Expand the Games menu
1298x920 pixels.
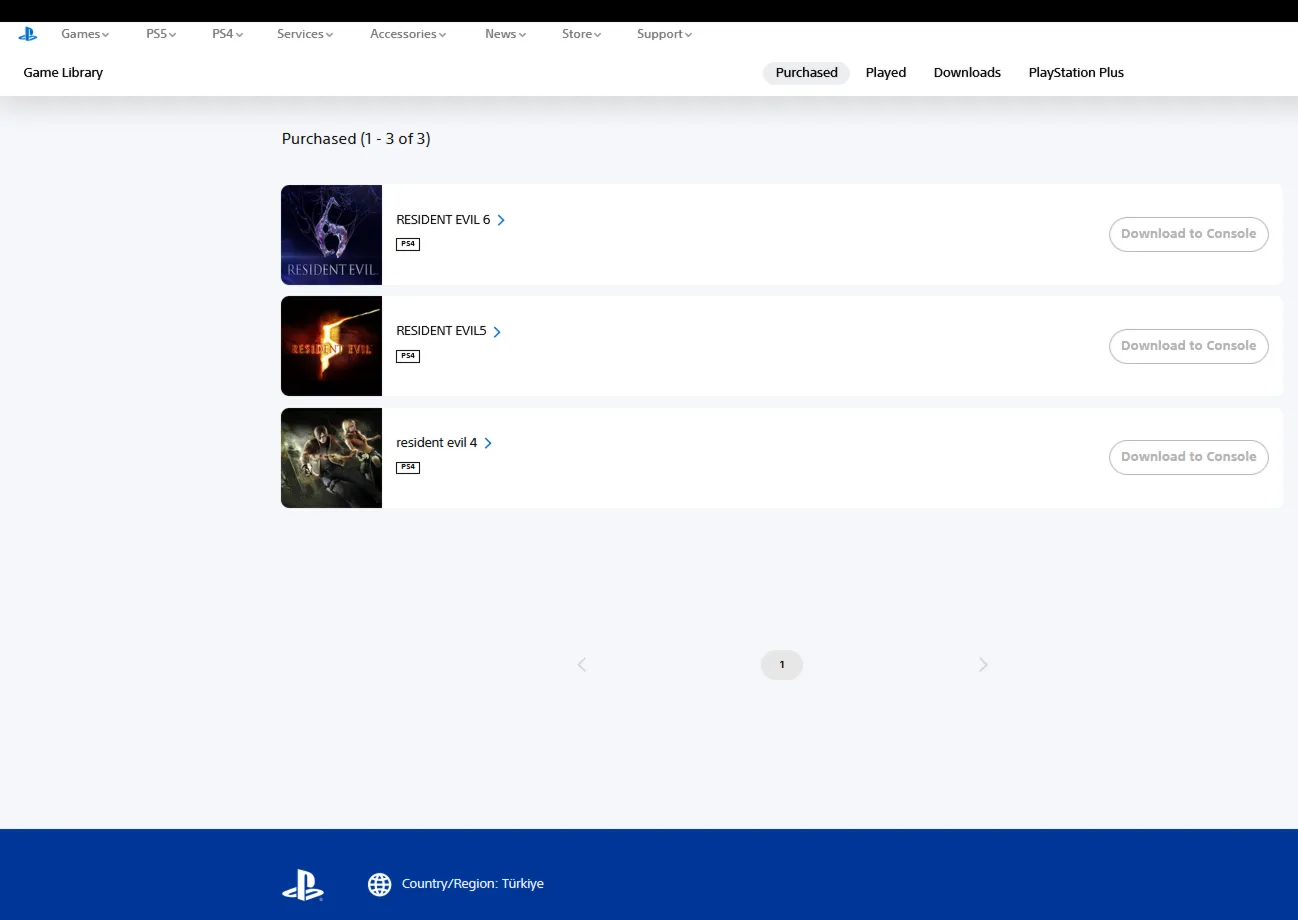click(85, 34)
